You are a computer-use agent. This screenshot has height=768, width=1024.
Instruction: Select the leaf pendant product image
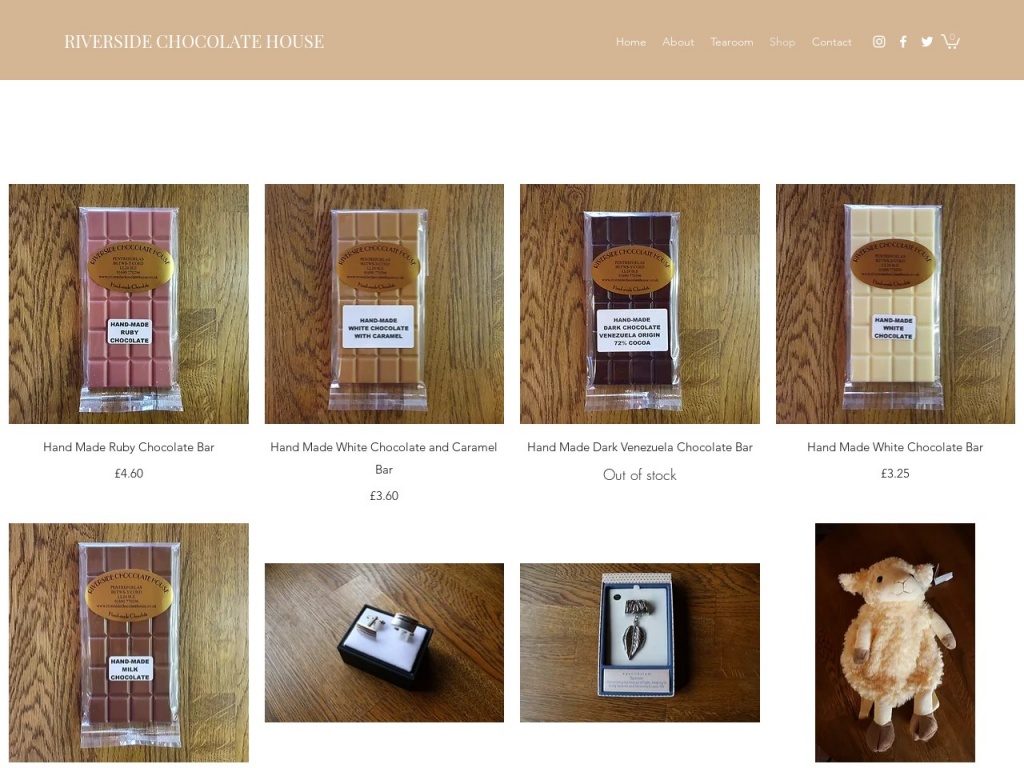point(640,643)
